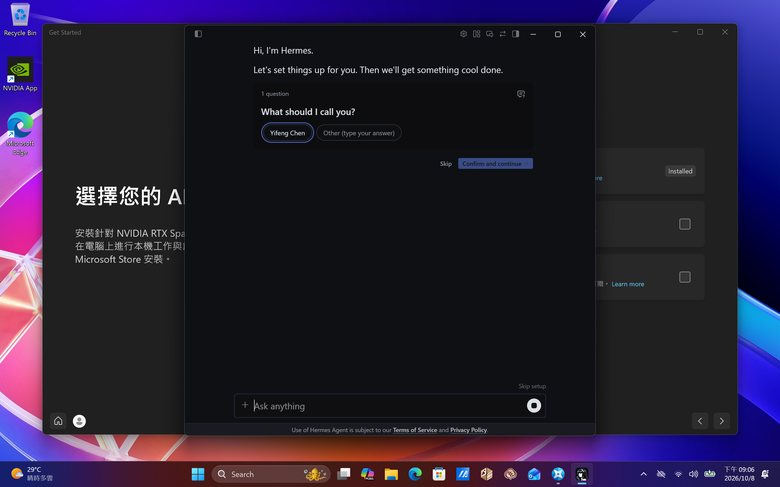Image resolution: width=780 pixels, height=487 pixels.
Task: Click the stop button in the chat input
Action: (x=534, y=406)
